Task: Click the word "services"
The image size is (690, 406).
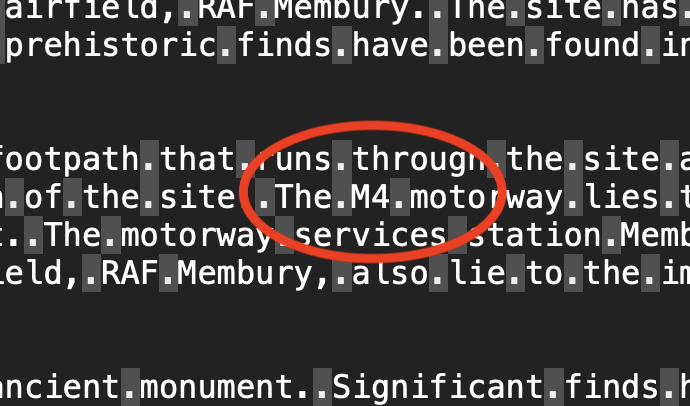Action: 371,235
